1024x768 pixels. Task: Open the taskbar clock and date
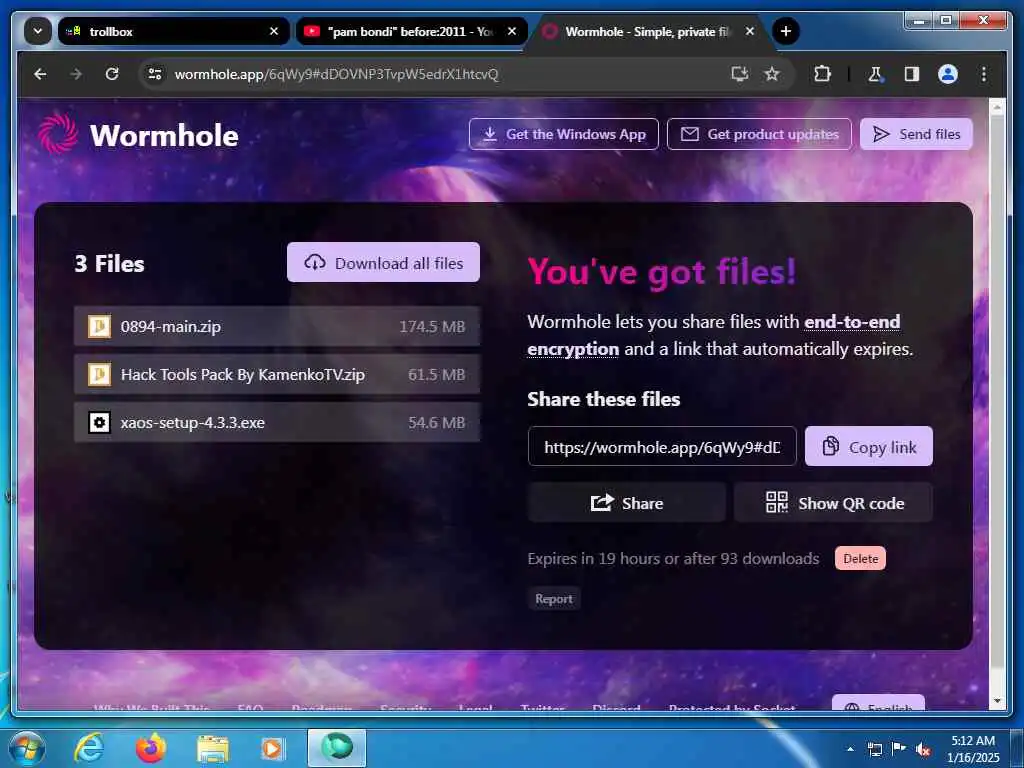pyautogui.click(x=973, y=749)
